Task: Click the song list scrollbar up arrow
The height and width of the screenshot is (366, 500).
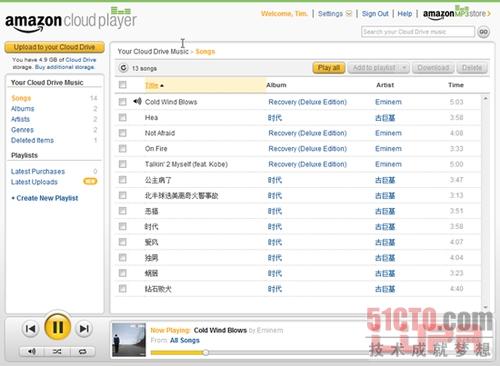Action: (x=485, y=99)
